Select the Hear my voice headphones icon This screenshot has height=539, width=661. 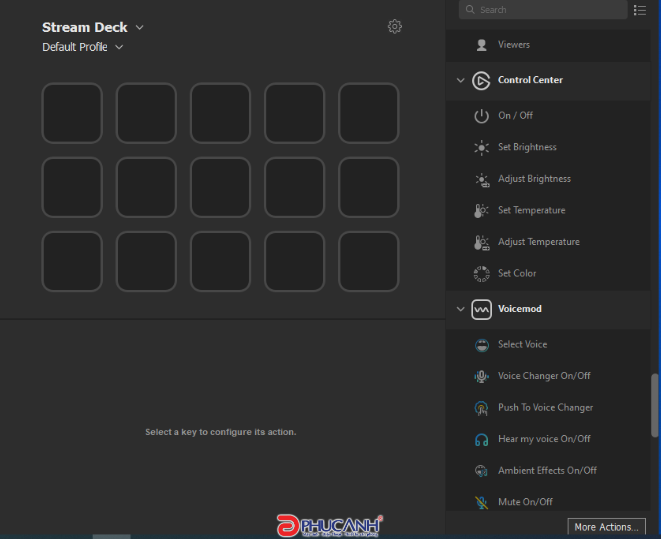[x=481, y=440]
